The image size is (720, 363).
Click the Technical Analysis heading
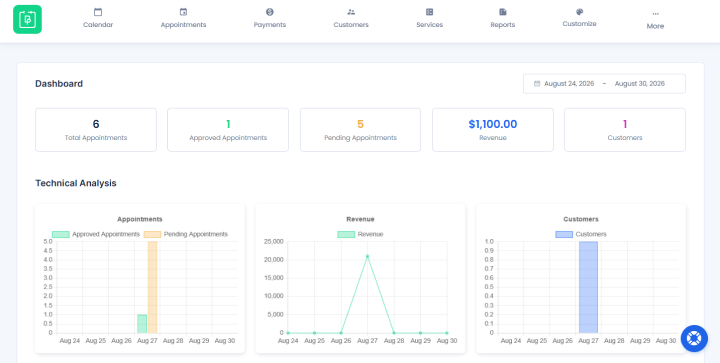click(x=76, y=183)
